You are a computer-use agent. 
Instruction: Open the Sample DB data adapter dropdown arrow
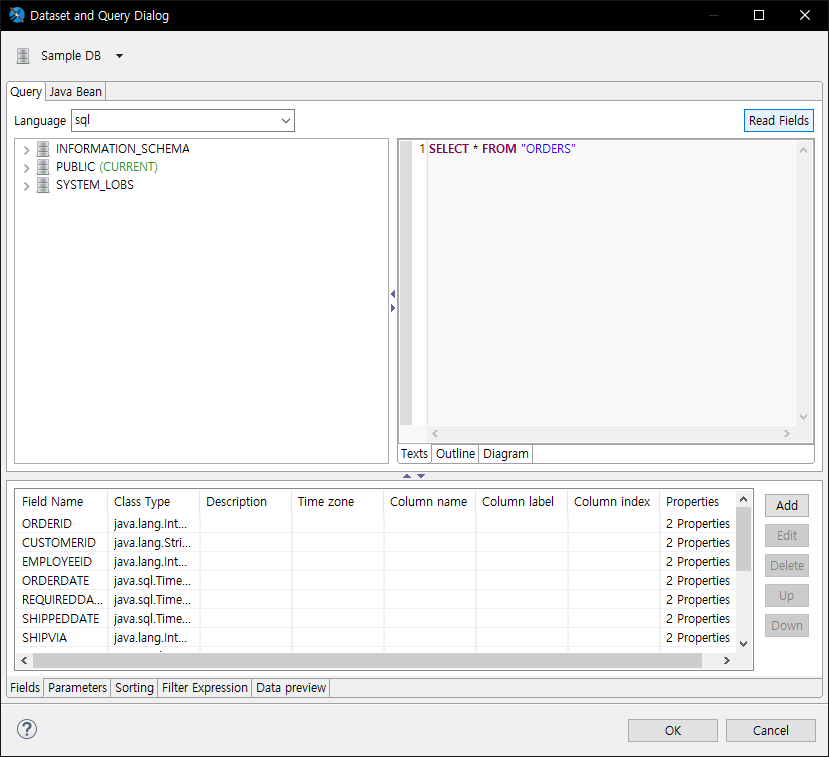click(x=119, y=56)
